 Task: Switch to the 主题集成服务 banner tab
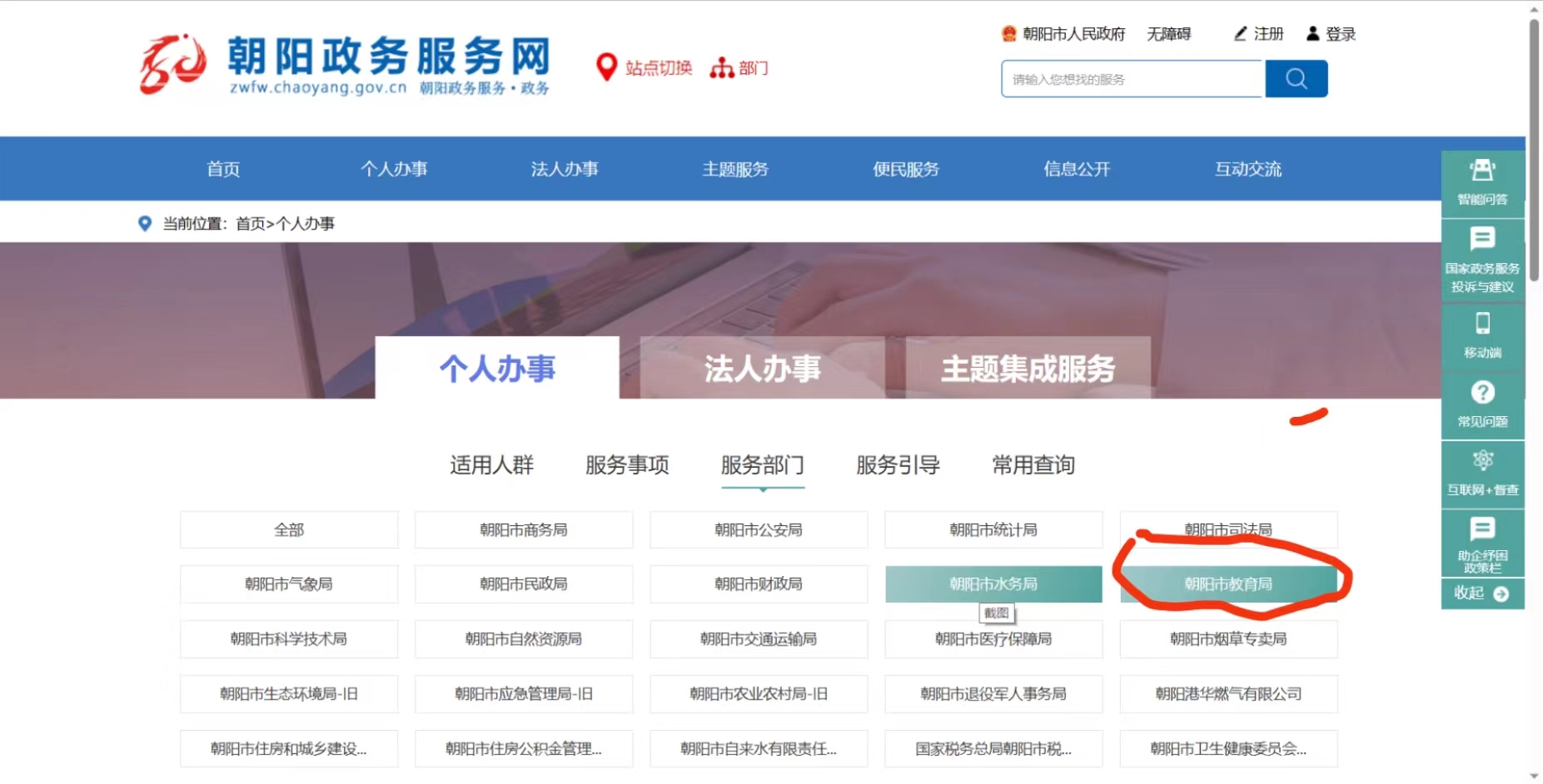coord(1028,368)
